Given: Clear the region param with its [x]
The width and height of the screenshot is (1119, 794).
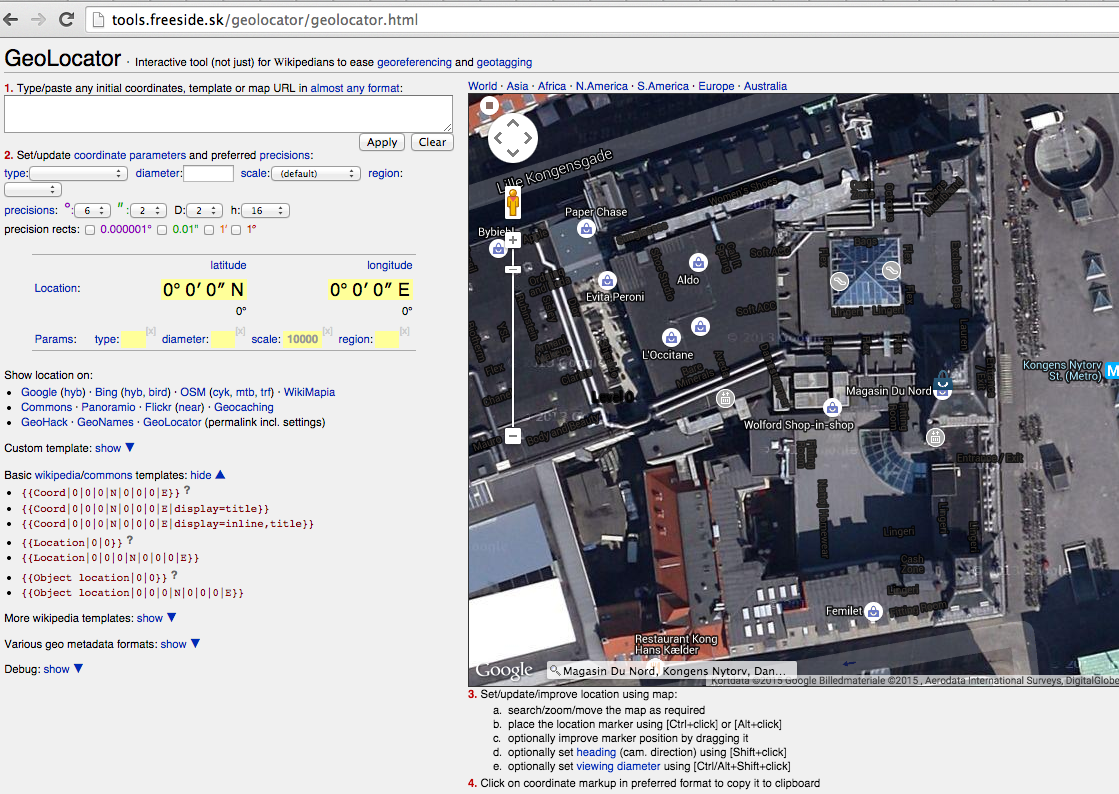Looking at the screenshot, I should 405,331.
